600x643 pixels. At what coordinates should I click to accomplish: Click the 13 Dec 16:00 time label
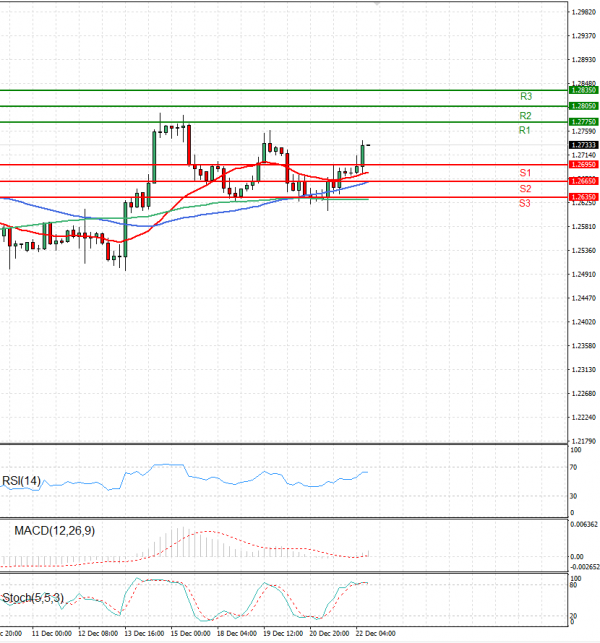(144, 633)
